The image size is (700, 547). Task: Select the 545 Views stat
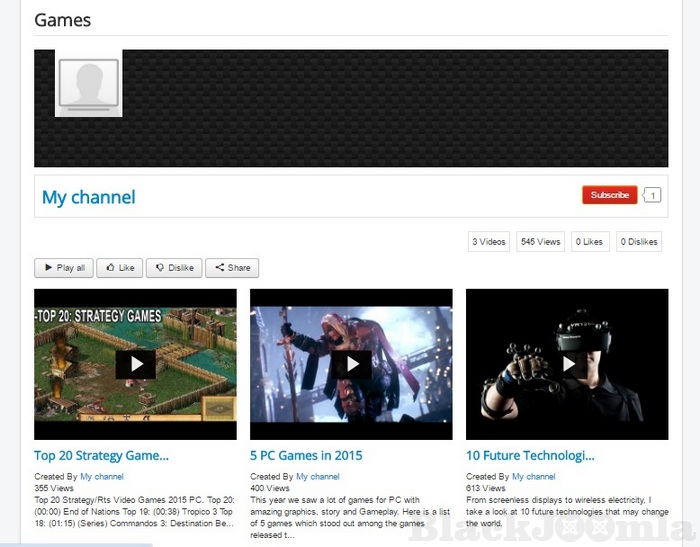(541, 242)
